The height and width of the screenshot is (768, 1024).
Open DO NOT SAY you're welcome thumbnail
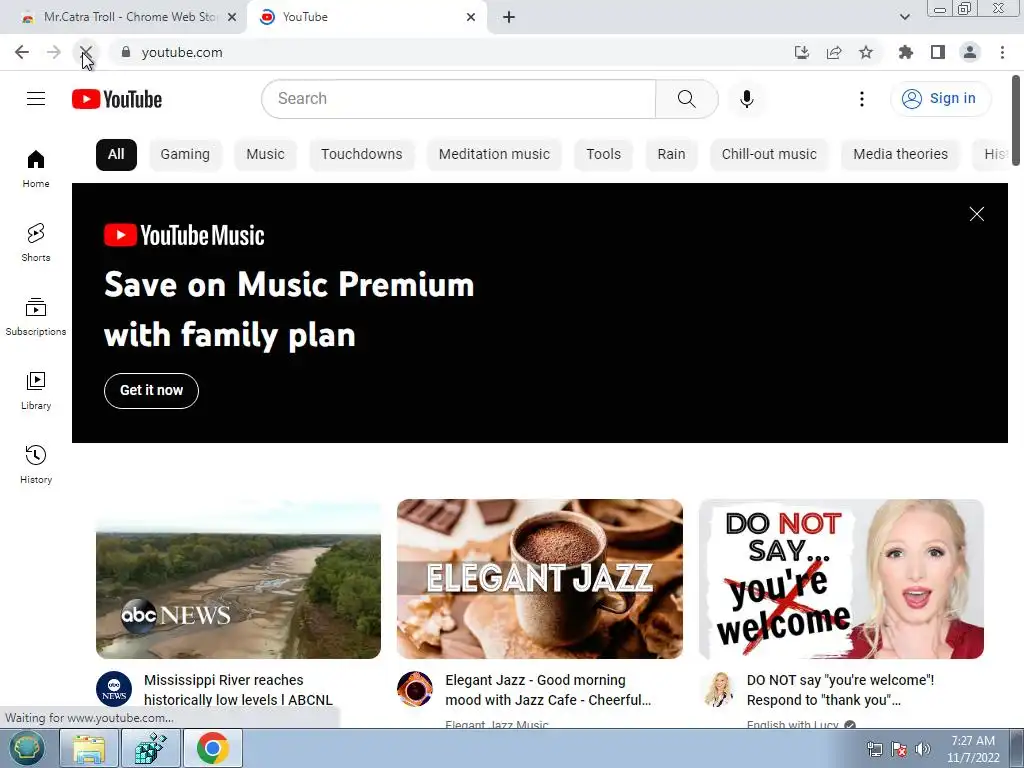pos(841,579)
